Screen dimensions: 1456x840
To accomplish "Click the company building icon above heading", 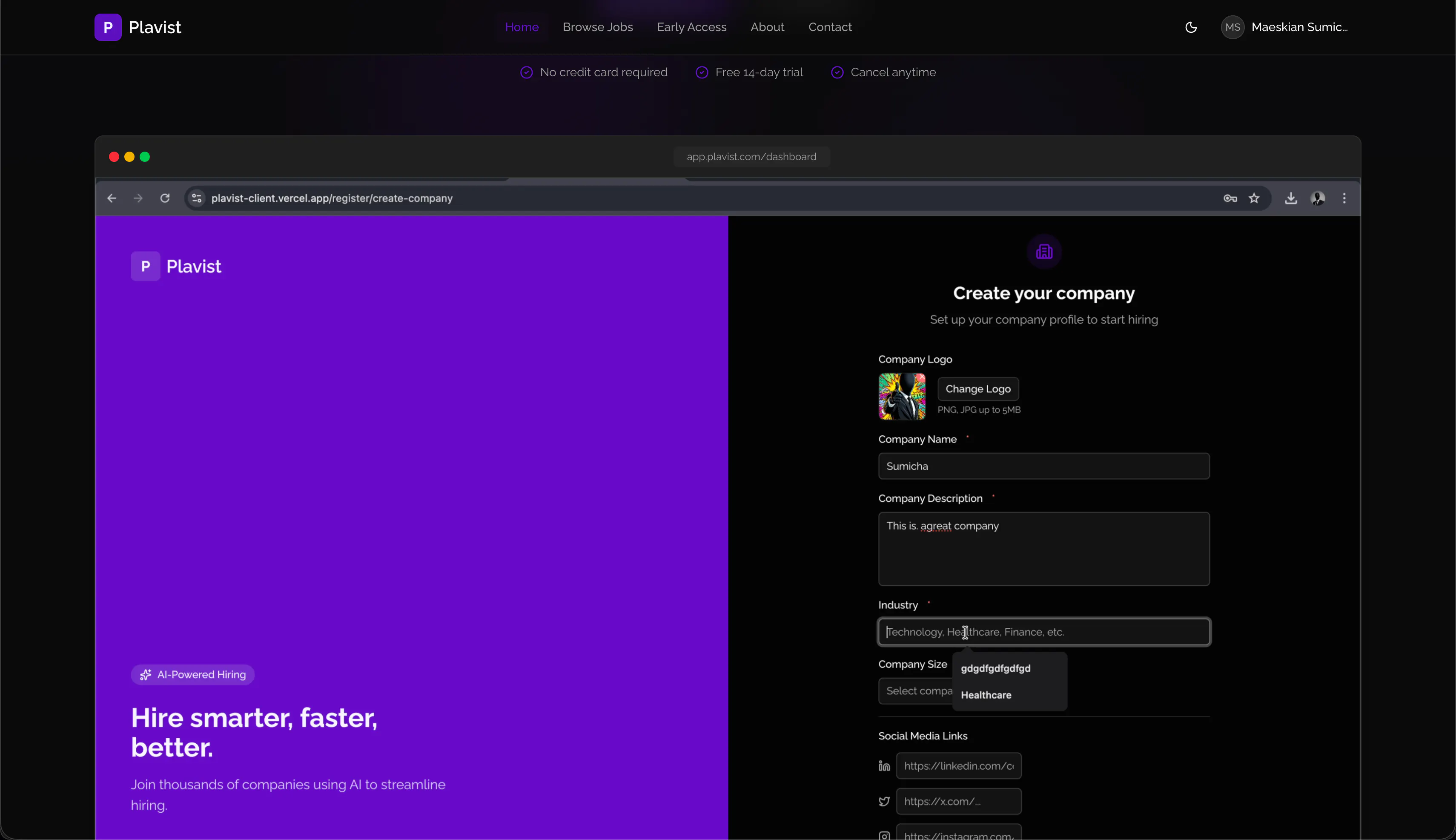I will [x=1044, y=252].
